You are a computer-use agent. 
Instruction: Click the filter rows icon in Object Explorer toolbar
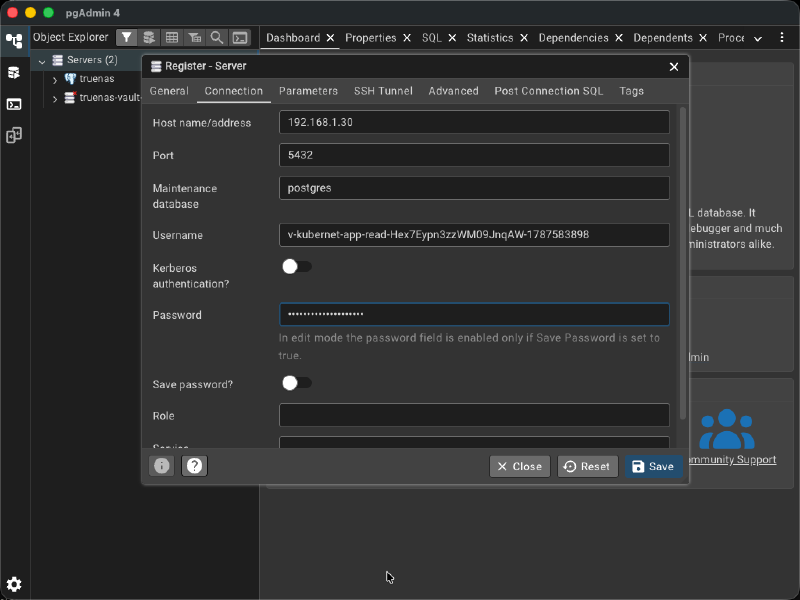pyautogui.click(x=127, y=37)
